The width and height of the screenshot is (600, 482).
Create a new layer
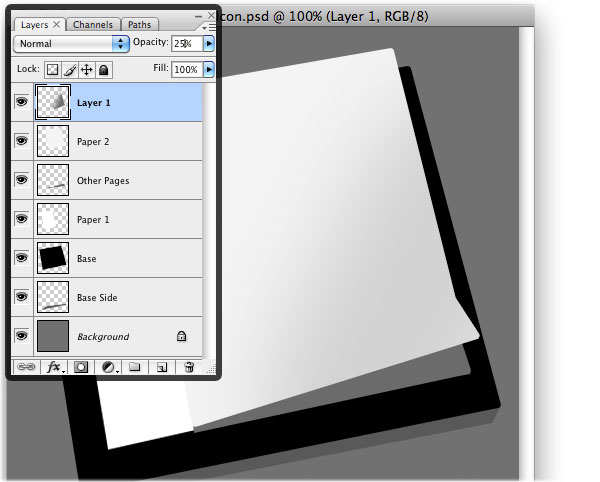coord(162,367)
